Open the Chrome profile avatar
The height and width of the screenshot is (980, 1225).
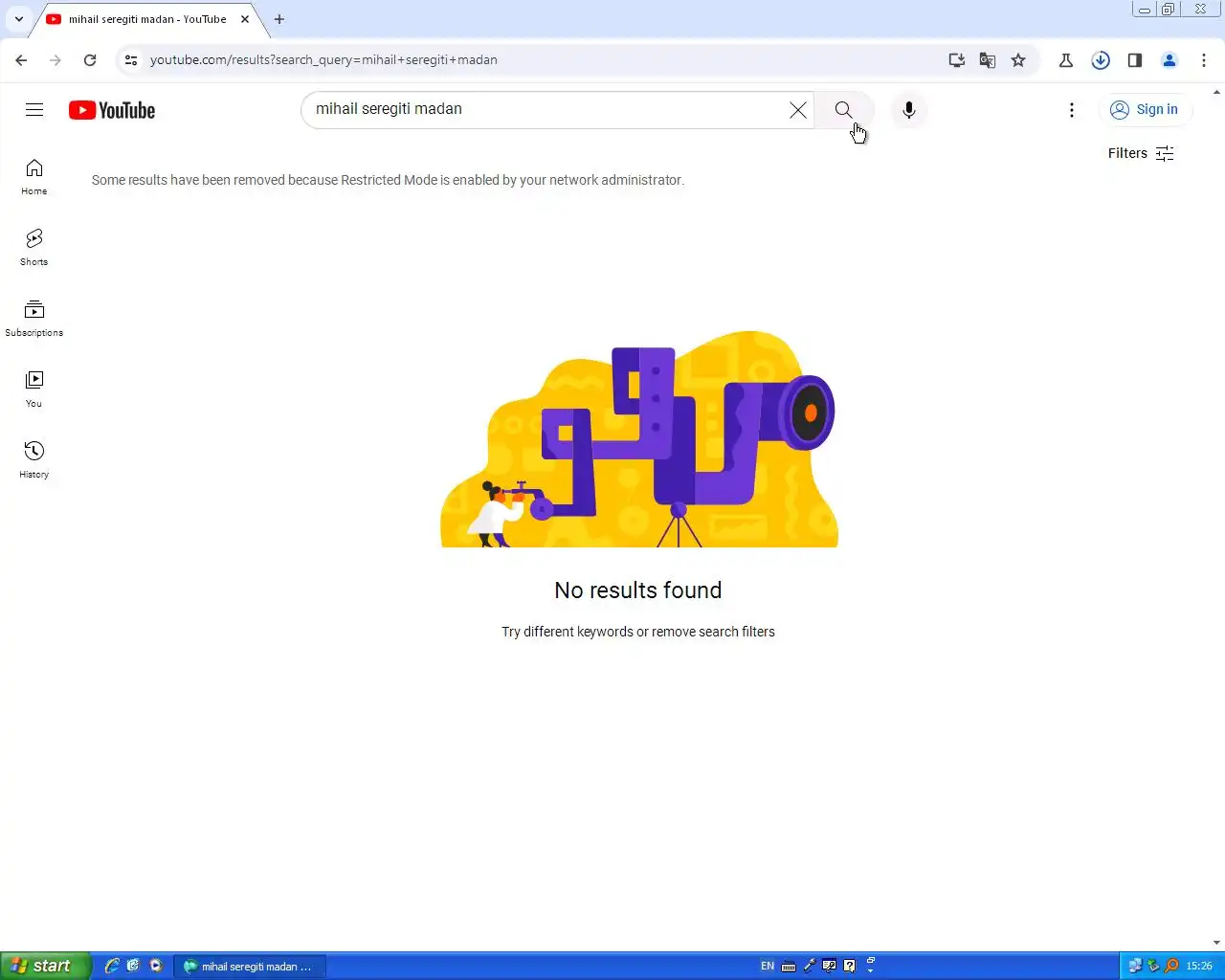coord(1169,60)
